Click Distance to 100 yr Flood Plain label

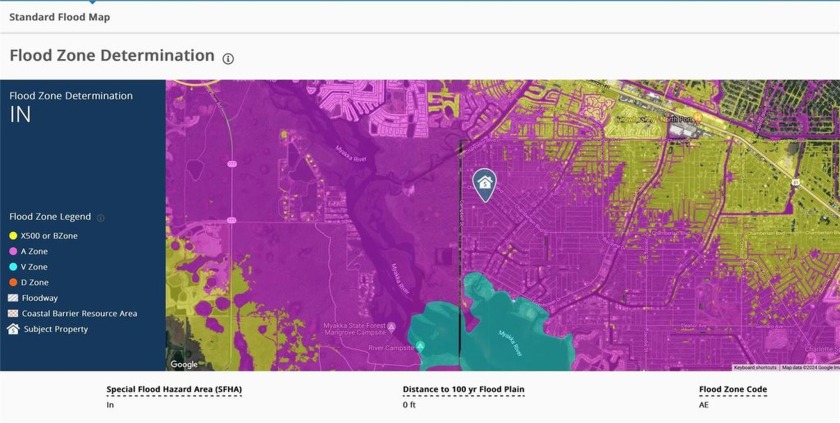(x=463, y=389)
